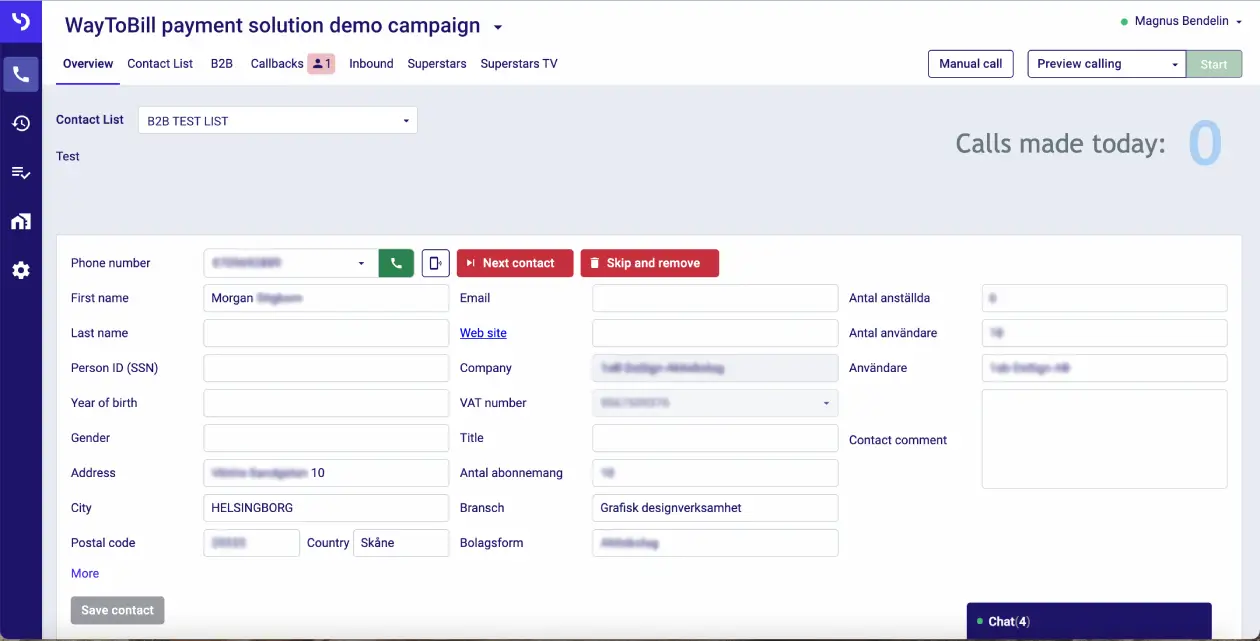The image size is (1260, 641).
Task: Start a call with the green phone icon
Action: [396, 262]
